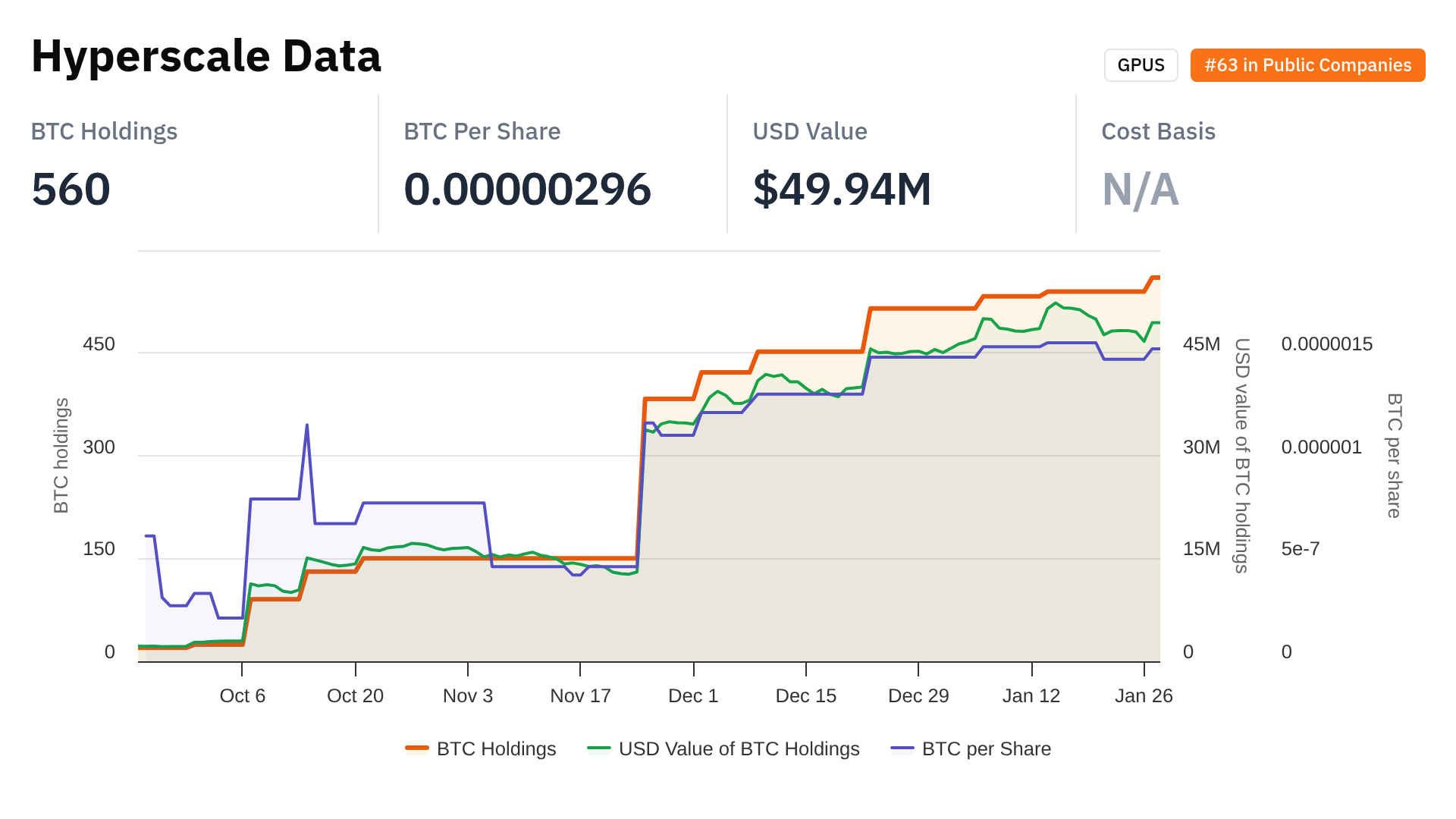The height and width of the screenshot is (819, 1456).
Task: Click the #63 in Public Companies badge
Action: tap(1307, 65)
